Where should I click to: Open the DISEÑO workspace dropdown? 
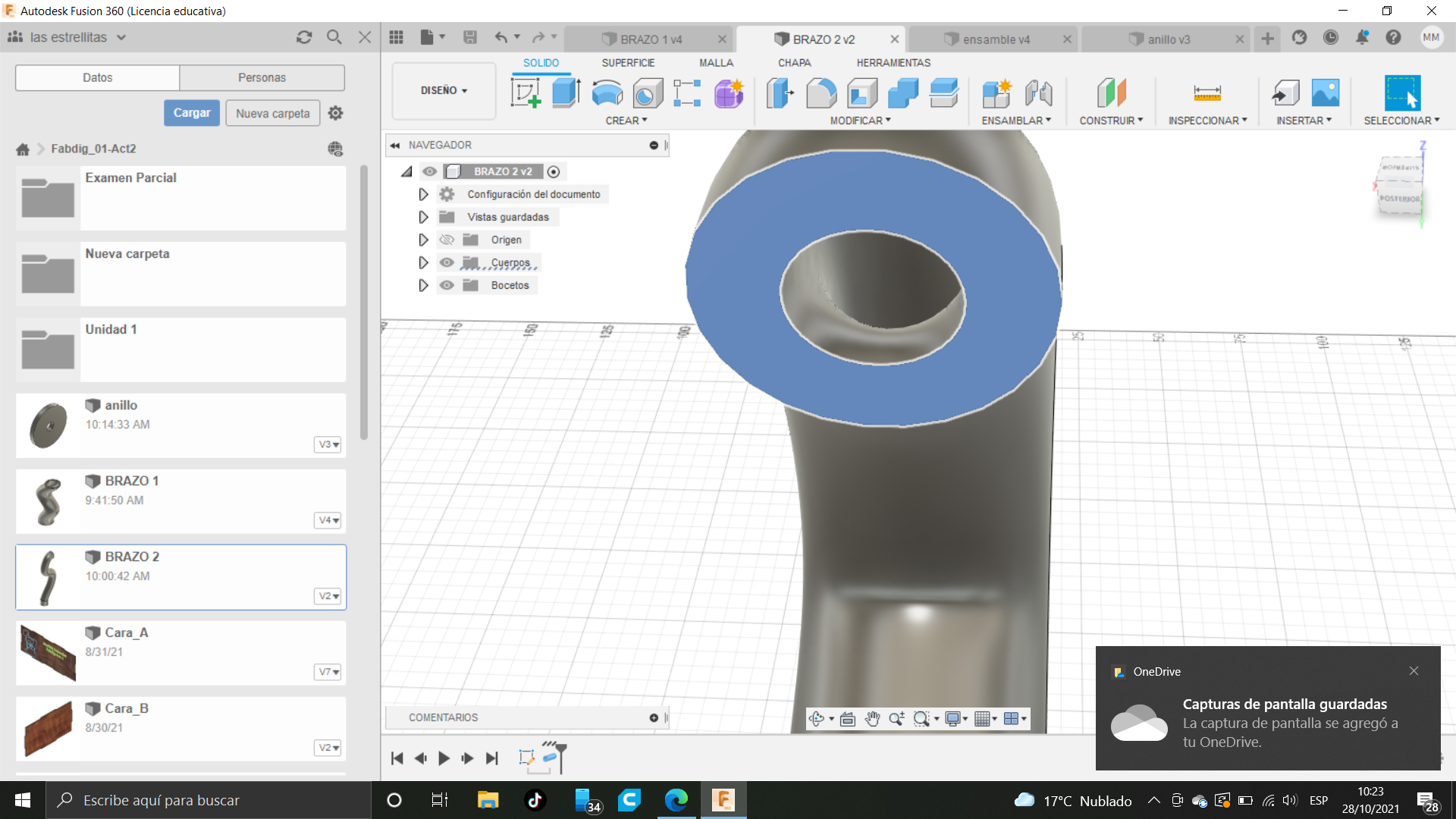[444, 90]
